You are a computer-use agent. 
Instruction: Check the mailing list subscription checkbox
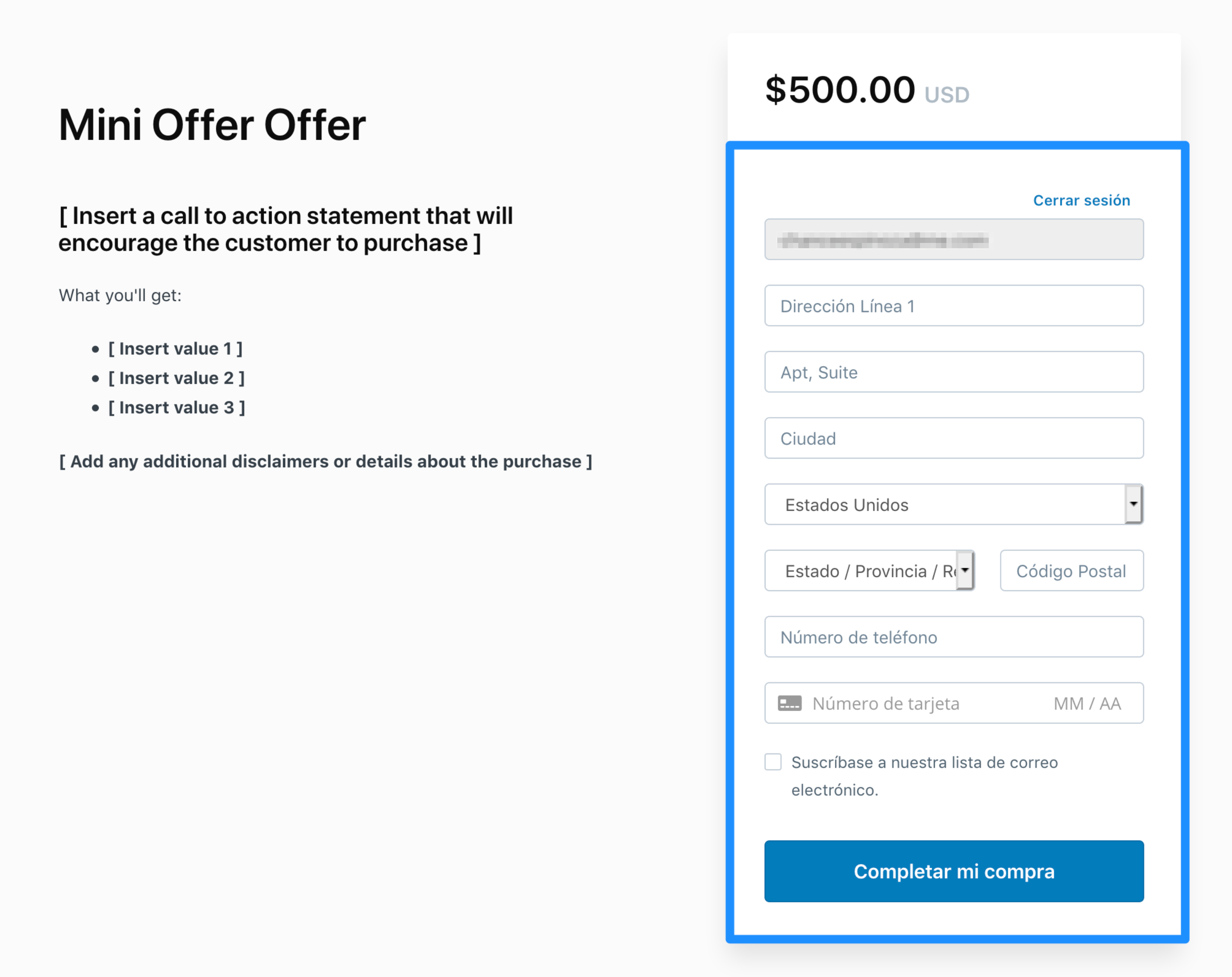click(x=773, y=762)
